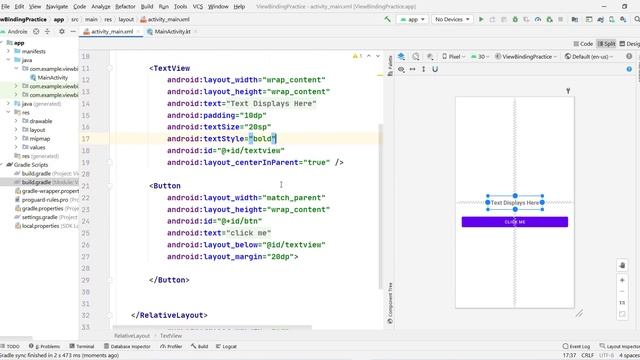Open the Default (en-us) locale dropdown
The height and width of the screenshot is (360, 640).
pyautogui.click(x=589, y=56)
